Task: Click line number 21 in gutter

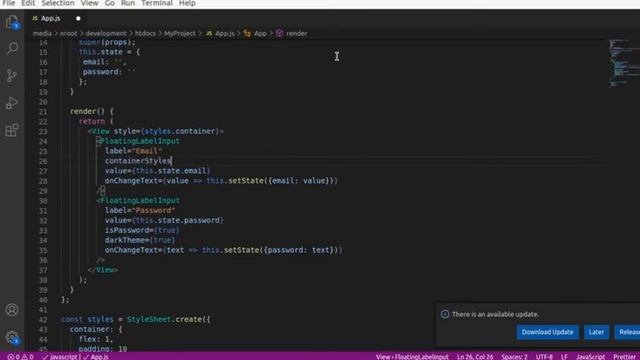Action: coord(43,111)
